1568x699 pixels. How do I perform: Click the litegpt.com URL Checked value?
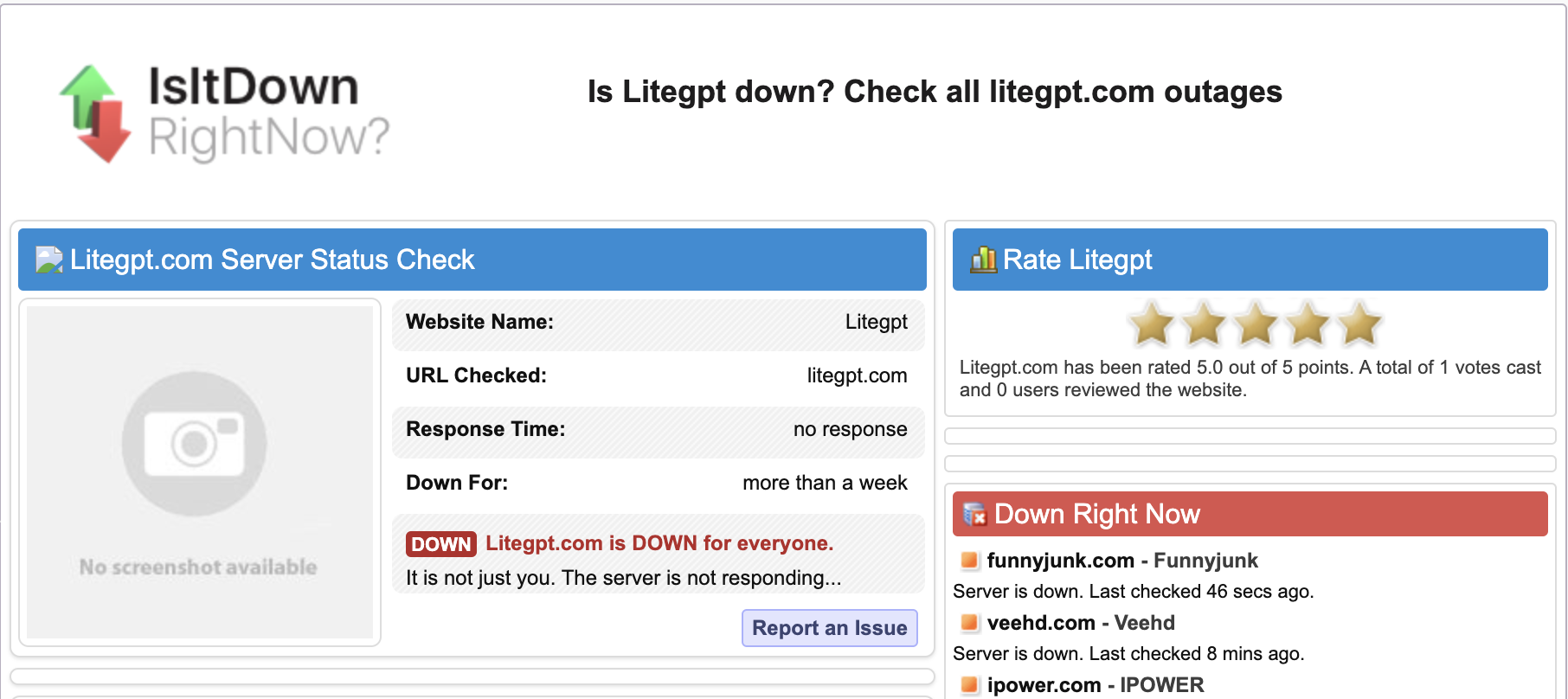857,375
